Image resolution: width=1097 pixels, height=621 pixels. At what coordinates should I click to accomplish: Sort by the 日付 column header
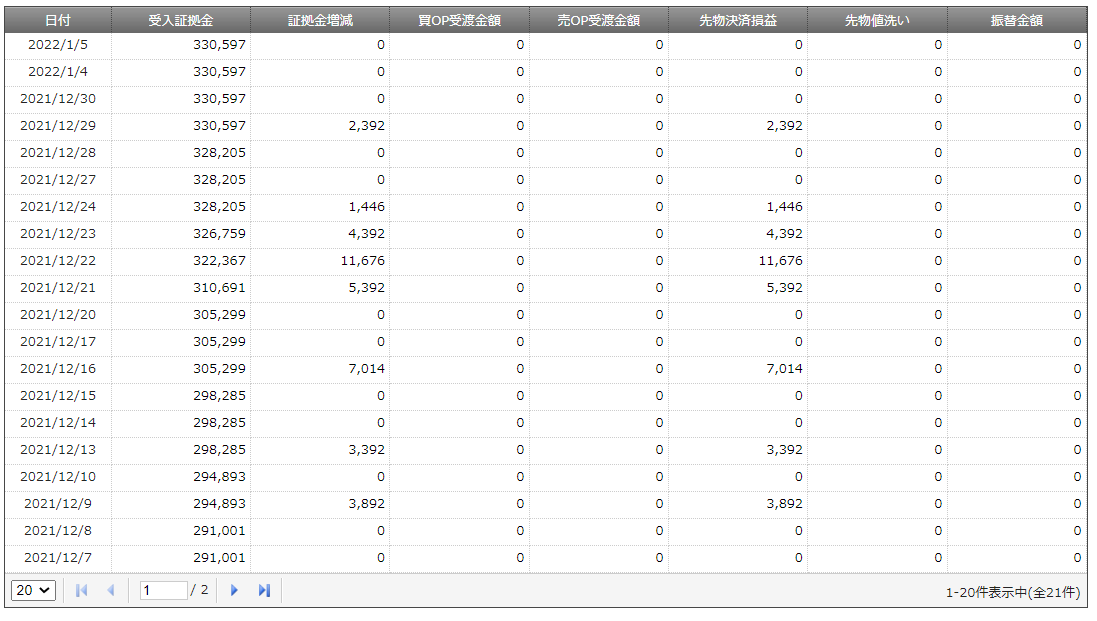click(x=58, y=20)
